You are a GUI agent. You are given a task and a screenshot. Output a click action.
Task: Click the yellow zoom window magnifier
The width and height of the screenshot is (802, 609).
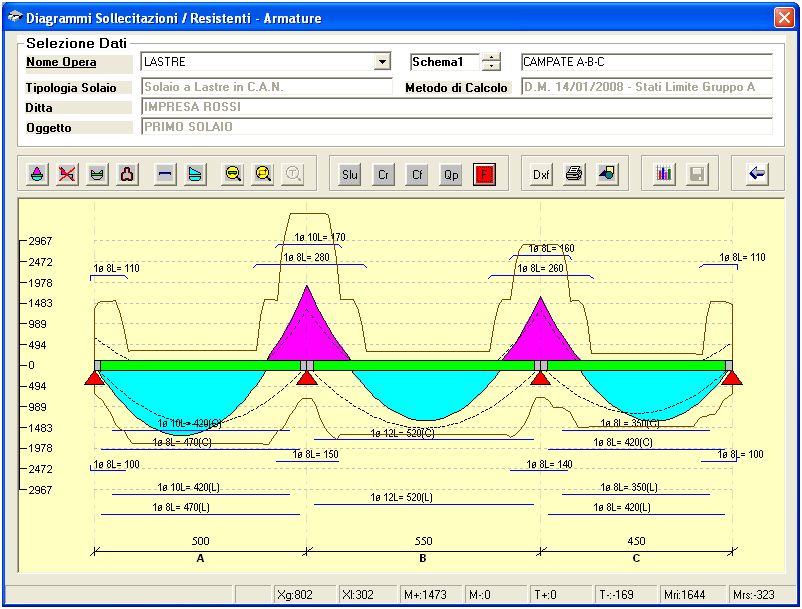pyautogui.click(x=263, y=174)
